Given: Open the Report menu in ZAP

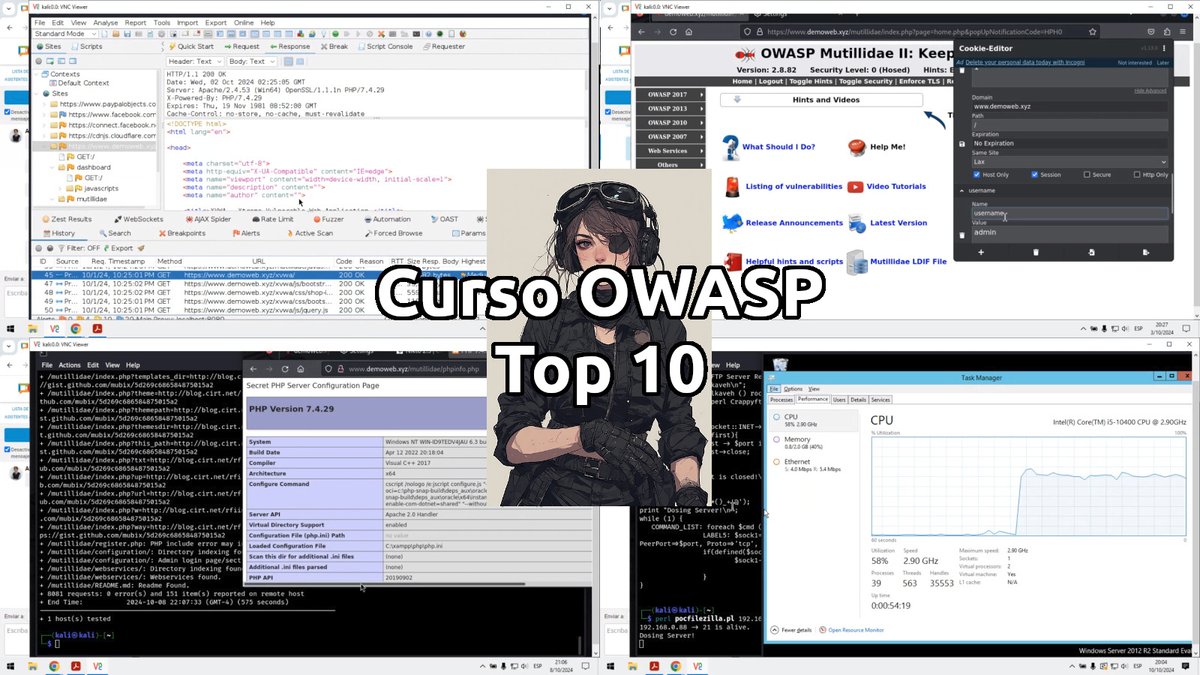Looking at the screenshot, I should [x=135, y=22].
